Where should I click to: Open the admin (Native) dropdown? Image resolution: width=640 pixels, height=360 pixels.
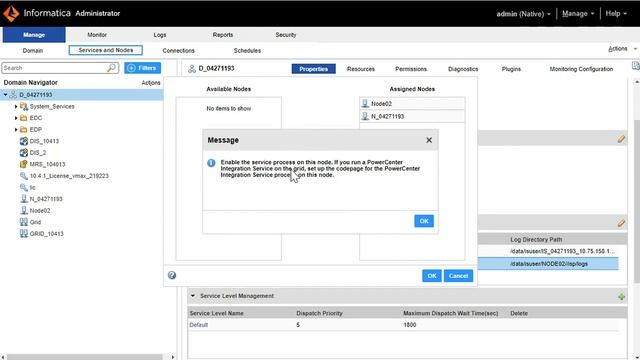click(x=523, y=14)
